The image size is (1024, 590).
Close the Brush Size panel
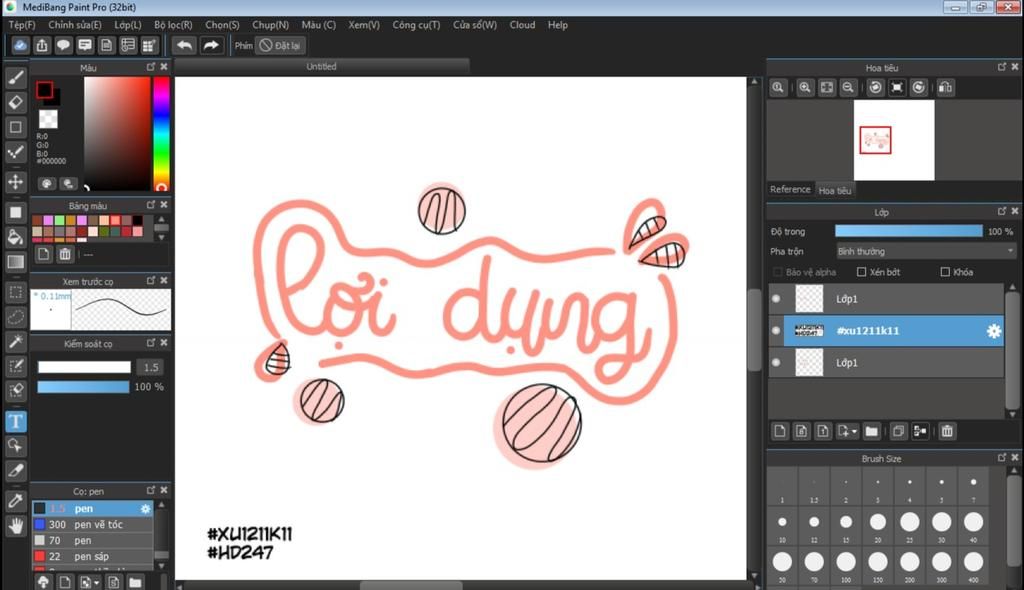[1014, 458]
